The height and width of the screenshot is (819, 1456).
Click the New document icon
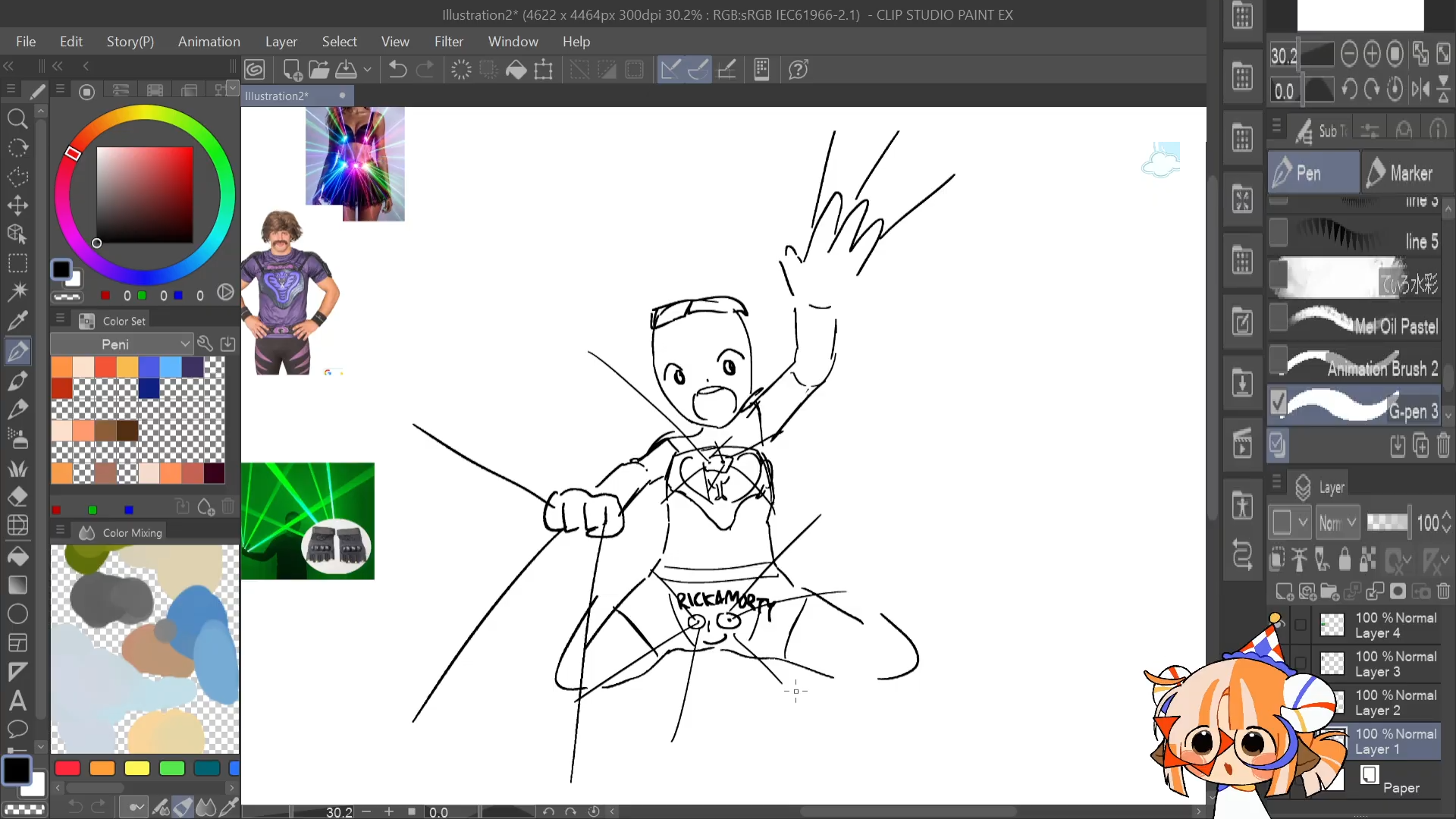(292, 70)
